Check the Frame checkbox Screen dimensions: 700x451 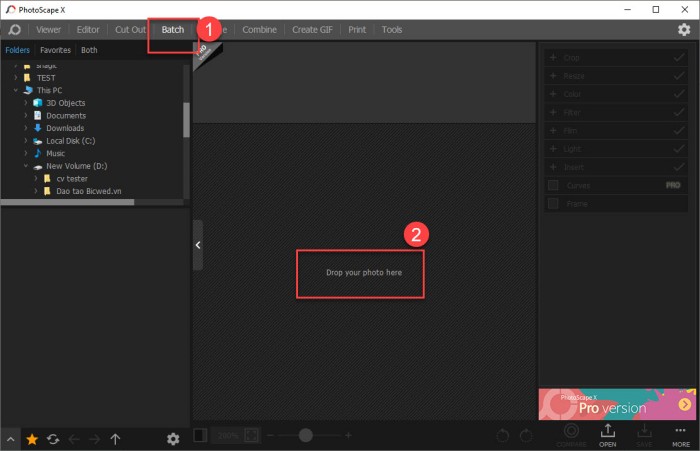click(553, 204)
